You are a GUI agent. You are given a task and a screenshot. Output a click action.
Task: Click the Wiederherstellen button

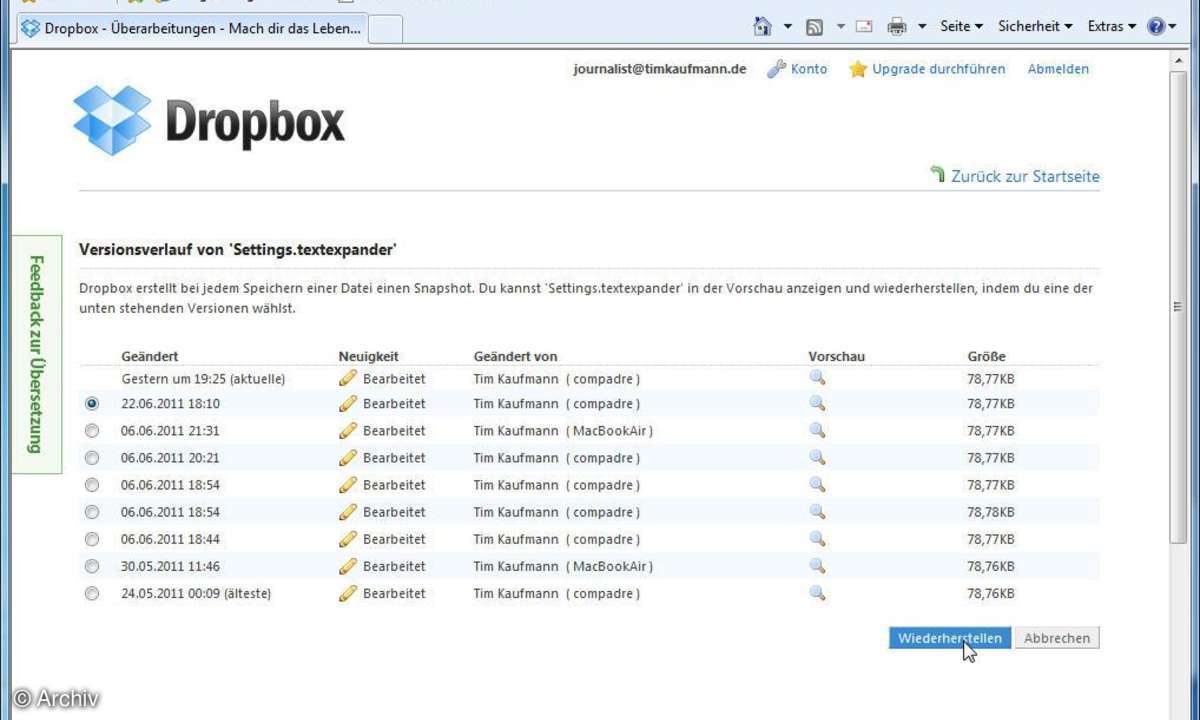point(950,638)
